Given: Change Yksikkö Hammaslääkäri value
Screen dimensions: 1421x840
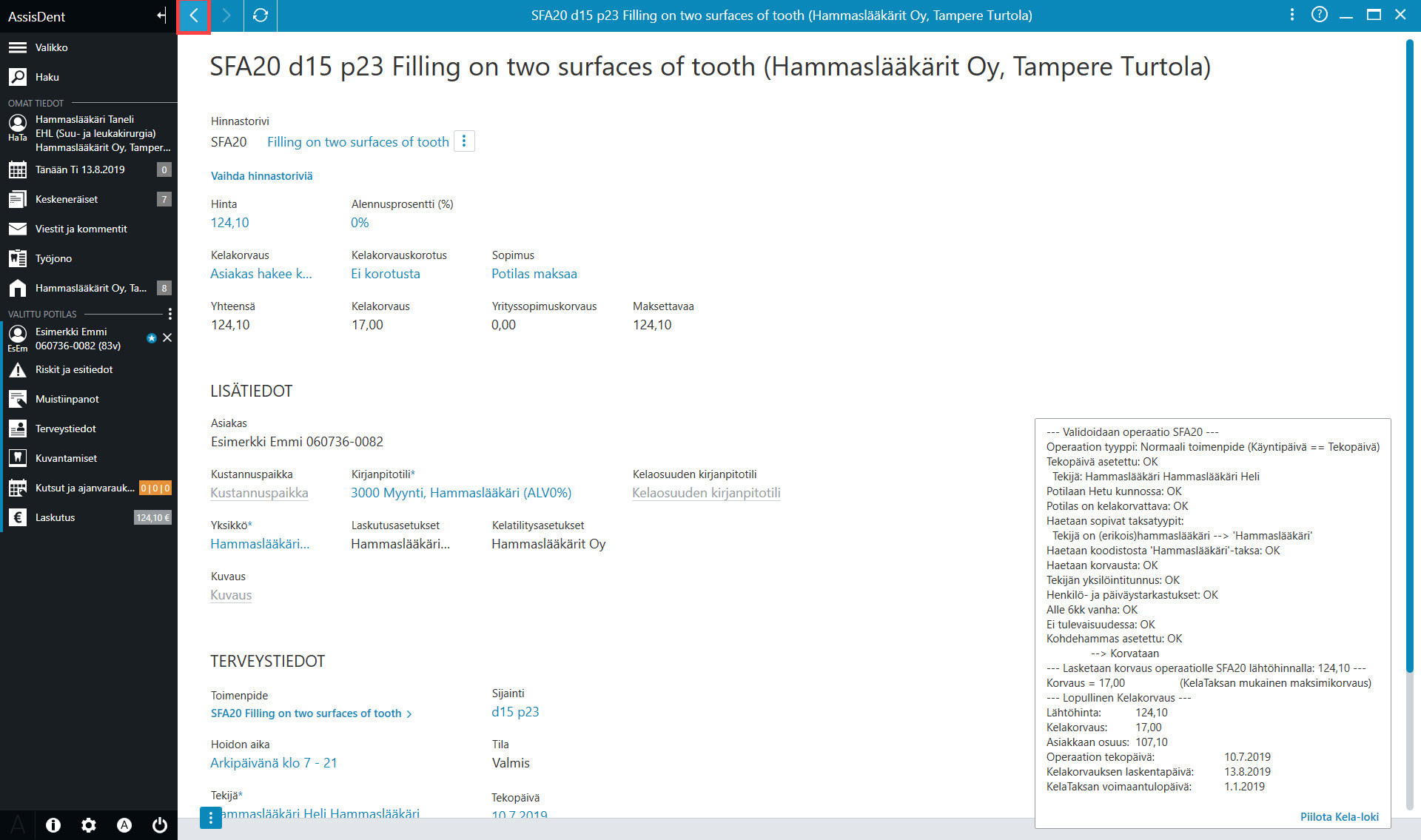Looking at the screenshot, I should (x=260, y=544).
